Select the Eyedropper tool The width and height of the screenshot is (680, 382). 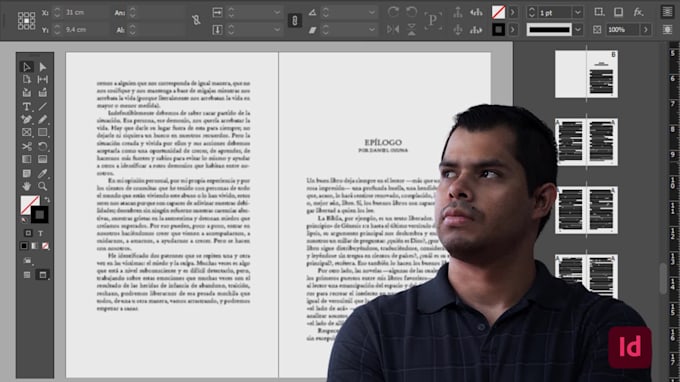pos(42,173)
